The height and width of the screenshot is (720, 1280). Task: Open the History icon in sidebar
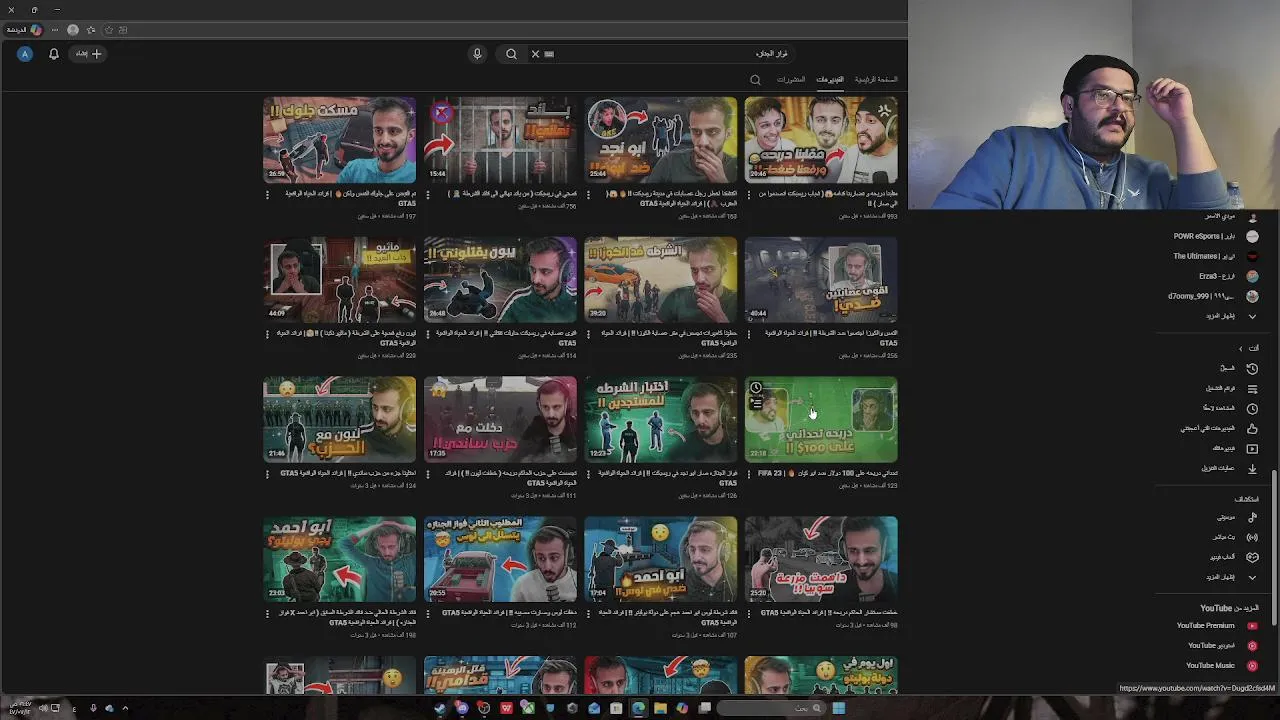1252,368
